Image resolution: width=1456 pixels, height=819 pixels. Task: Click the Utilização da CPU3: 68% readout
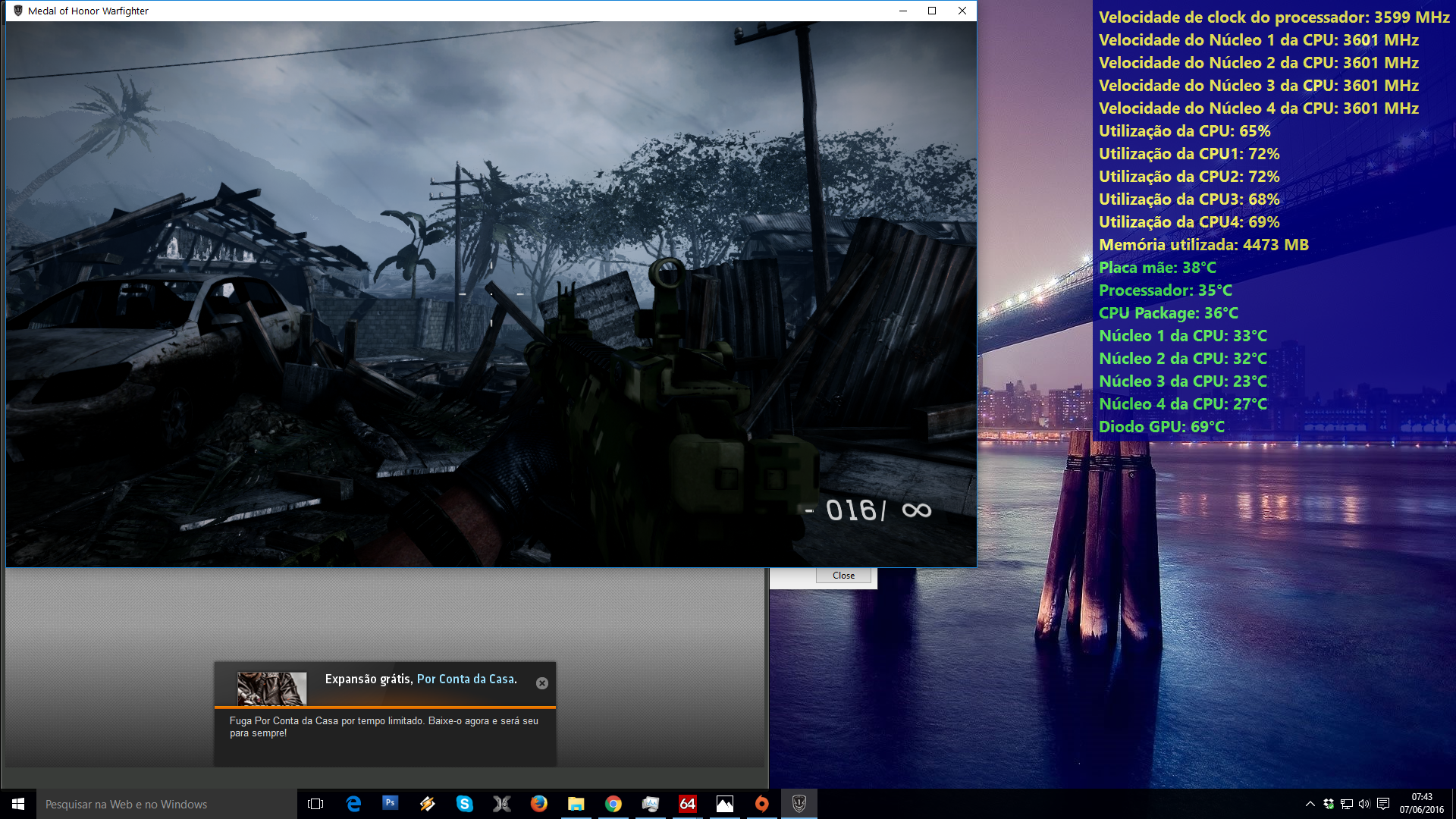point(1189,199)
